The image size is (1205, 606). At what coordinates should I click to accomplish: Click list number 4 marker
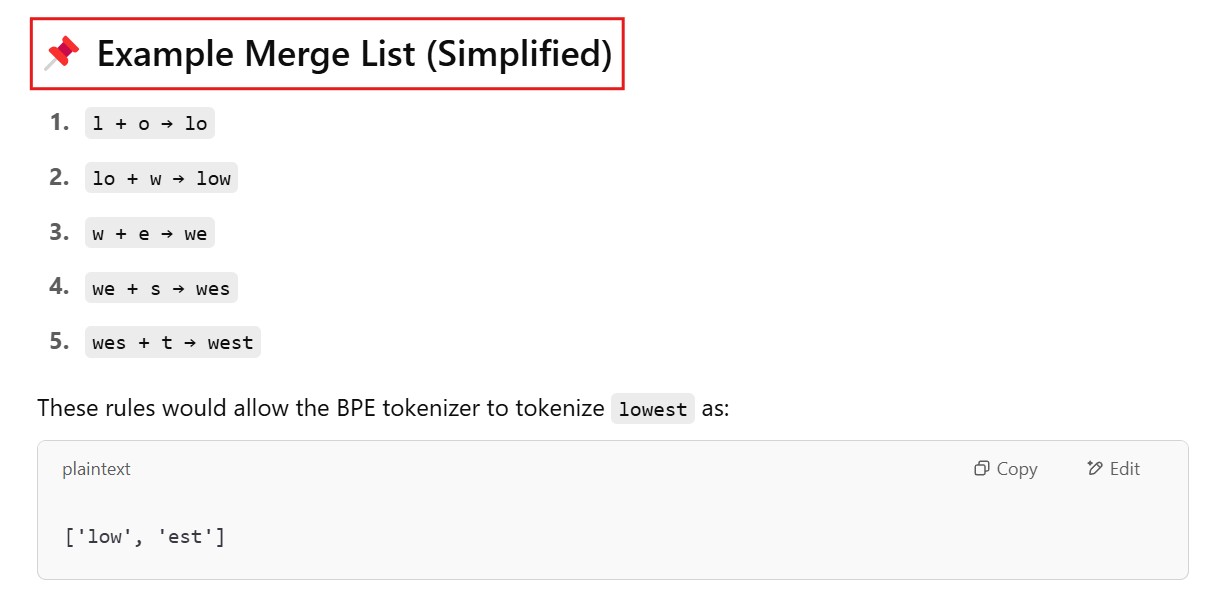click(x=60, y=288)
